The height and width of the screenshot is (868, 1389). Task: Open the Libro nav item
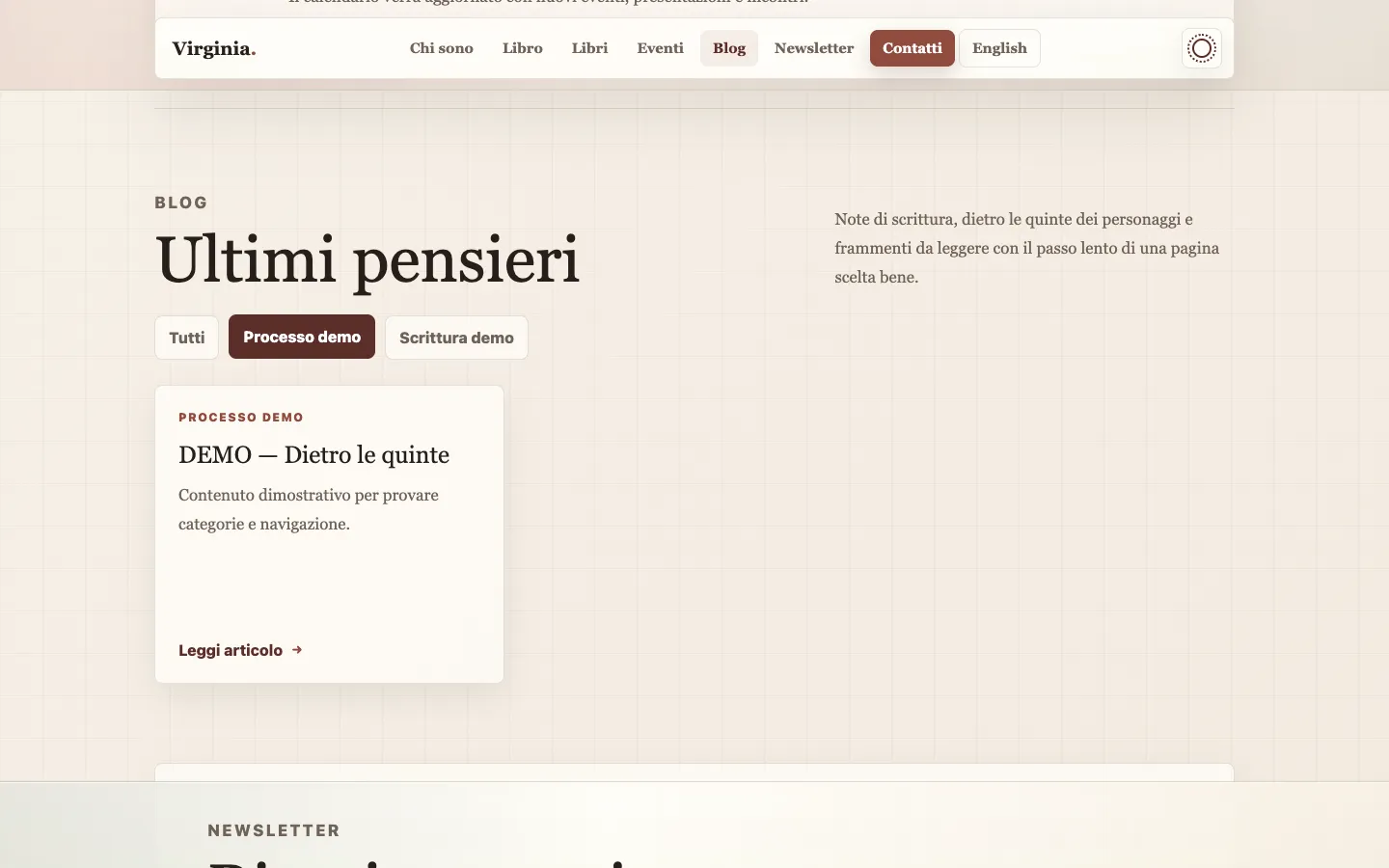pyautogui.click(x=523, y=48)
